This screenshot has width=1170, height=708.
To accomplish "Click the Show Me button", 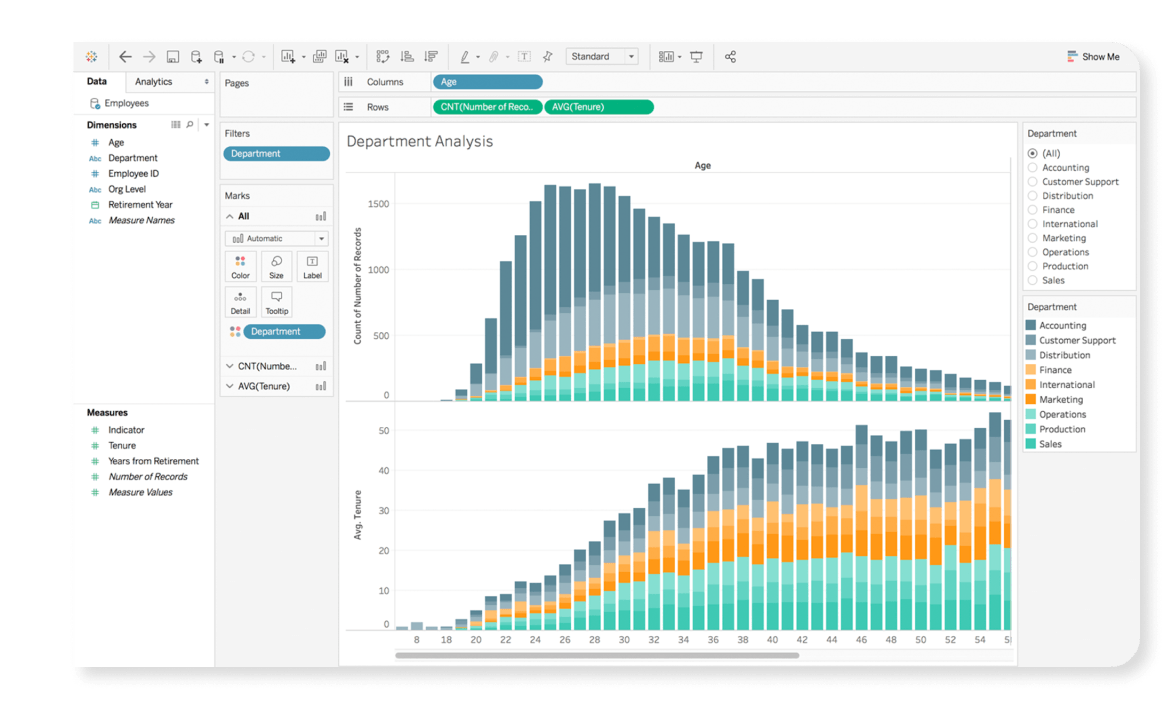I will click(x=1093, y=57).
